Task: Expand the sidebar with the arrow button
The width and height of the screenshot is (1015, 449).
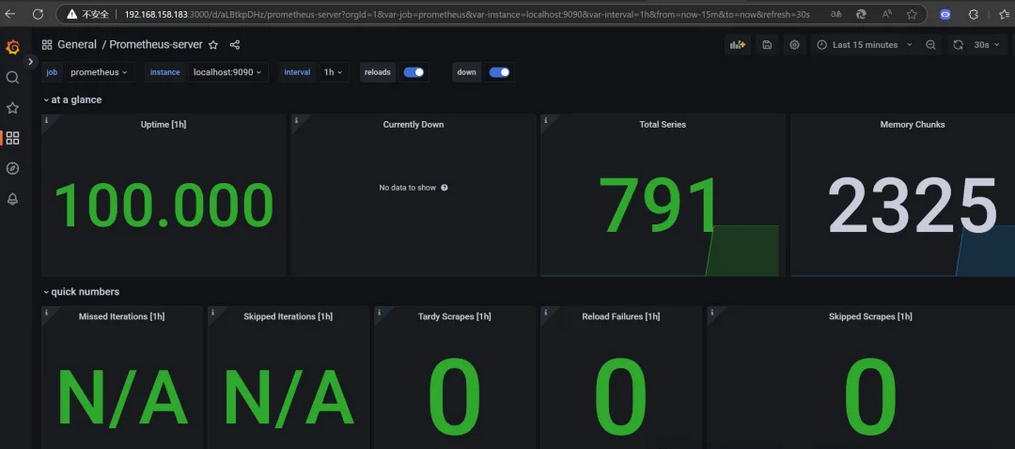Action: [30, 61]
